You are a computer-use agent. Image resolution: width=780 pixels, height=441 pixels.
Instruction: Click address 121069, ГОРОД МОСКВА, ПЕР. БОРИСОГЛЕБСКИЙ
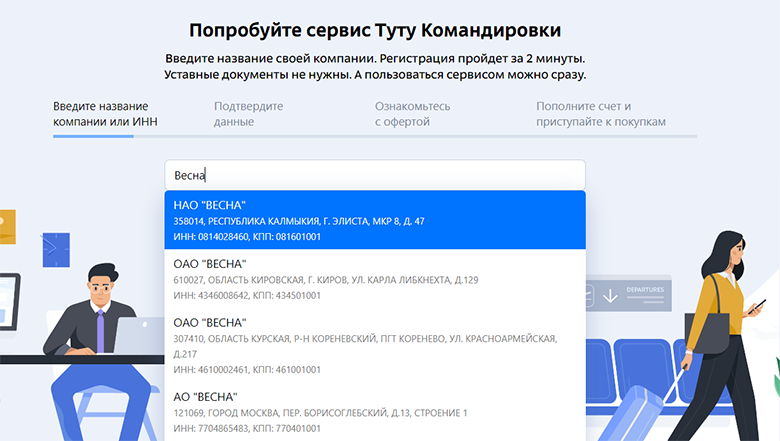click(320, 413)
